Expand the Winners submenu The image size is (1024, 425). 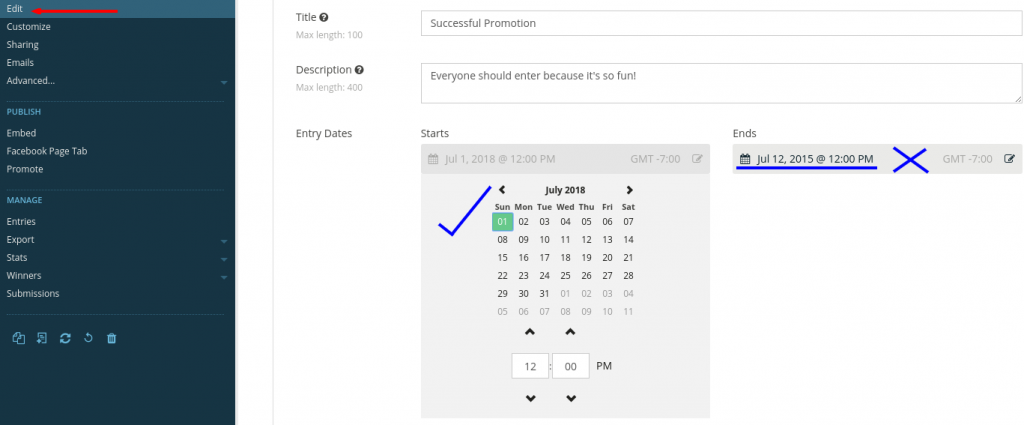(224, 277)
